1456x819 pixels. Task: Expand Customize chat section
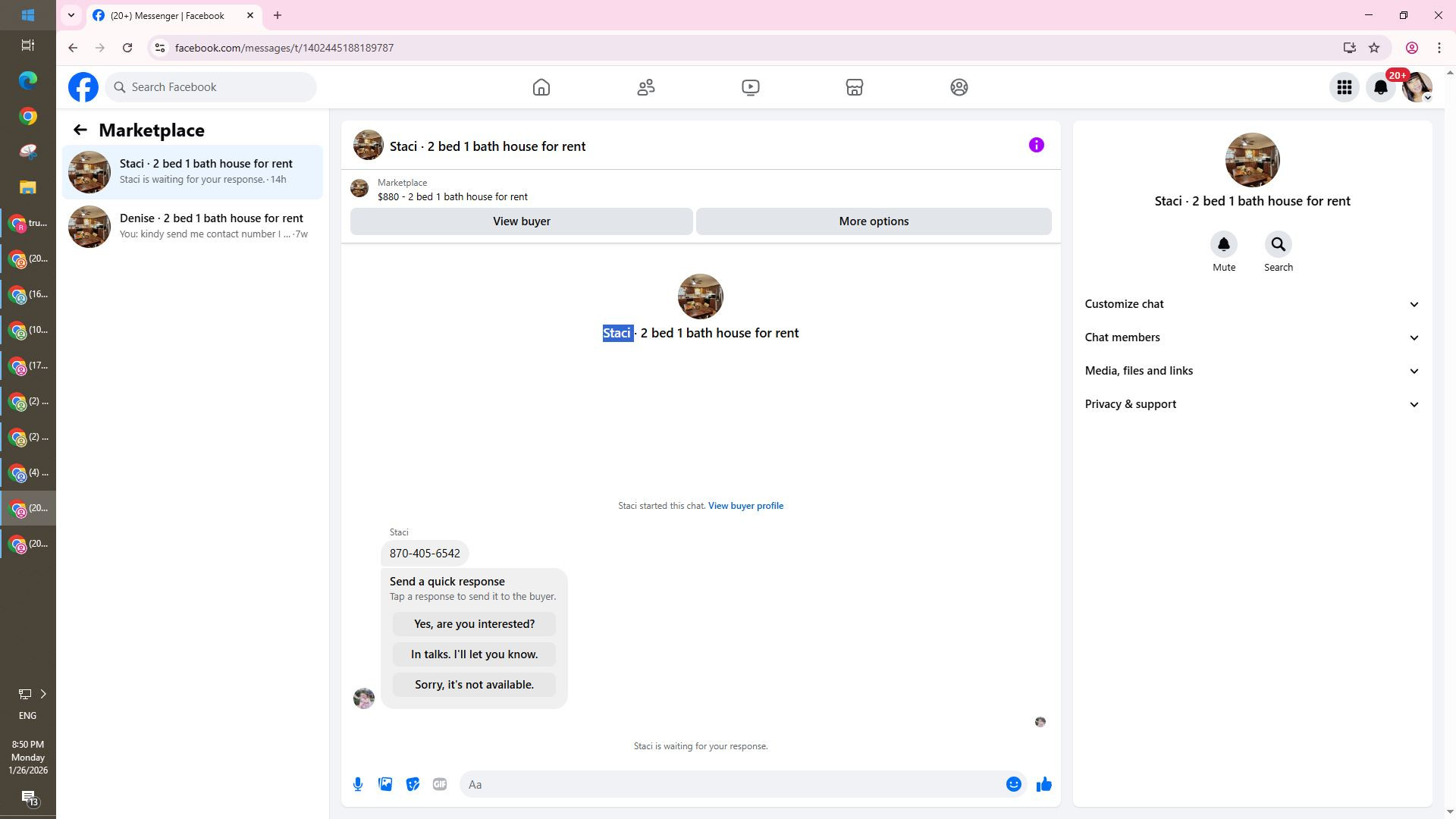point(1252,304)
